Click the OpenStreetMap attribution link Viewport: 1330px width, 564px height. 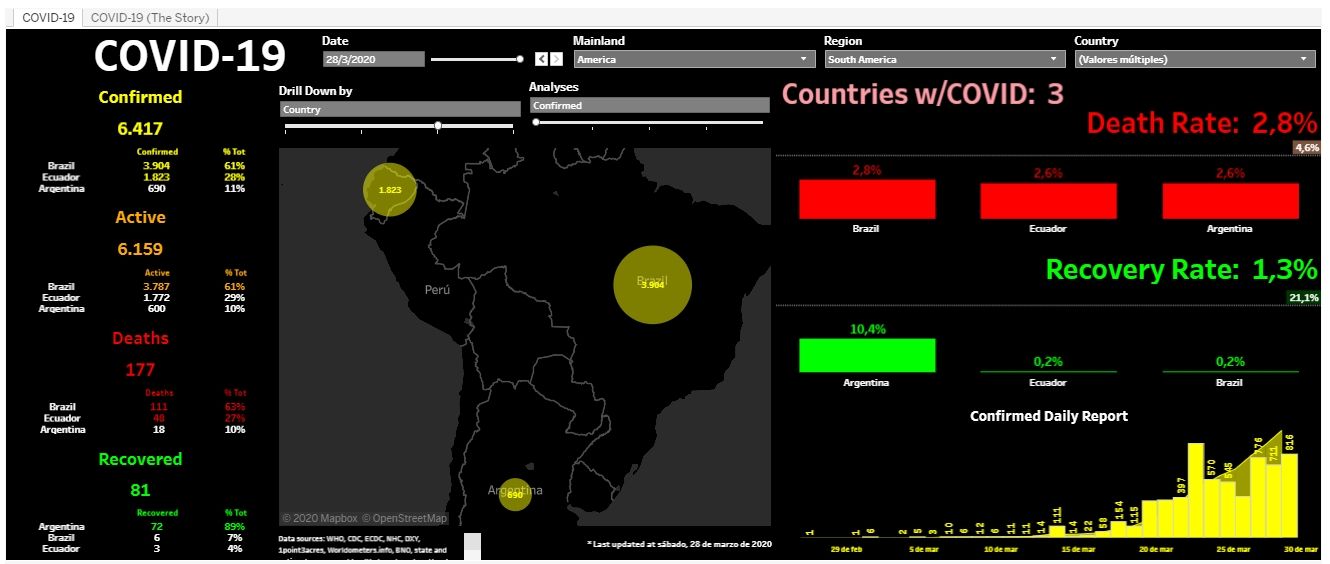click(x=404, y=518)
